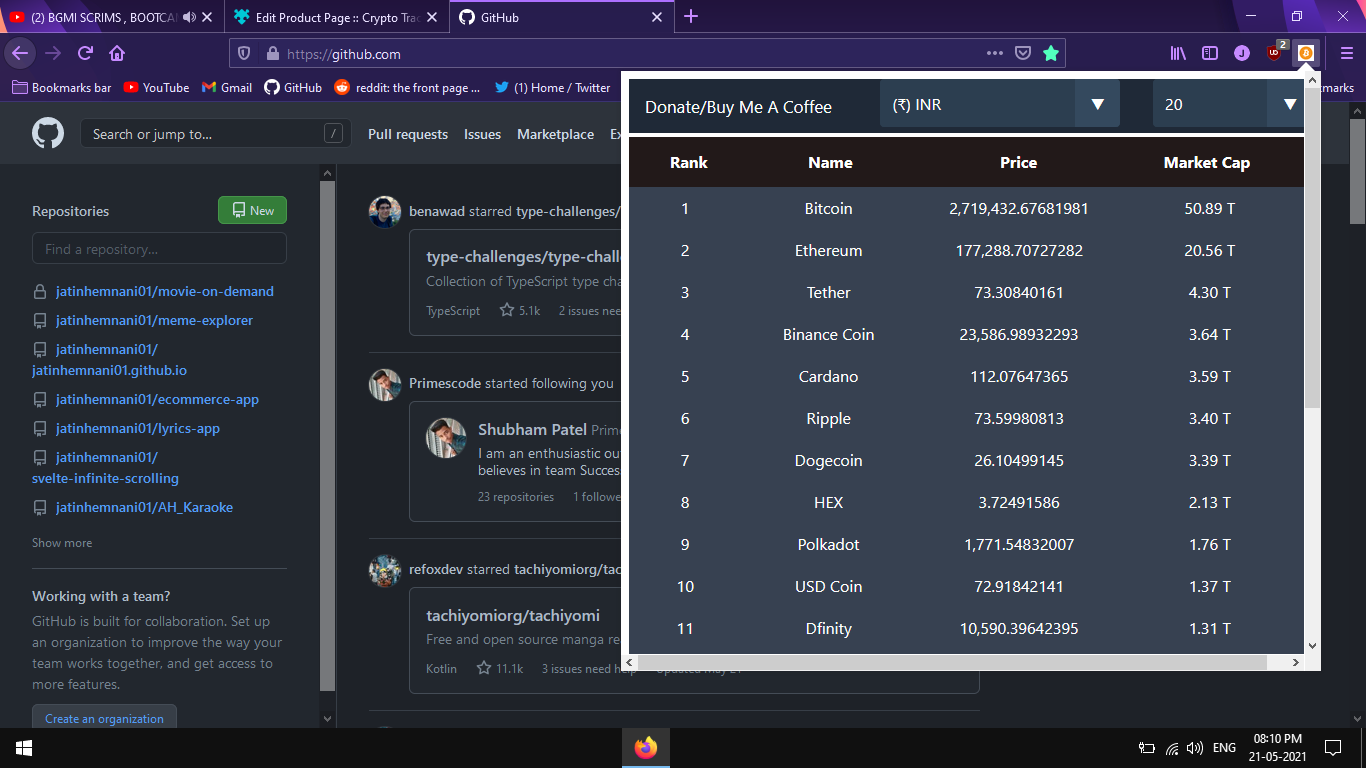Screen dimensions: 1366x768
Task: Expand the coin count dropdown showing 20
Action: [x=1228, y=104]
